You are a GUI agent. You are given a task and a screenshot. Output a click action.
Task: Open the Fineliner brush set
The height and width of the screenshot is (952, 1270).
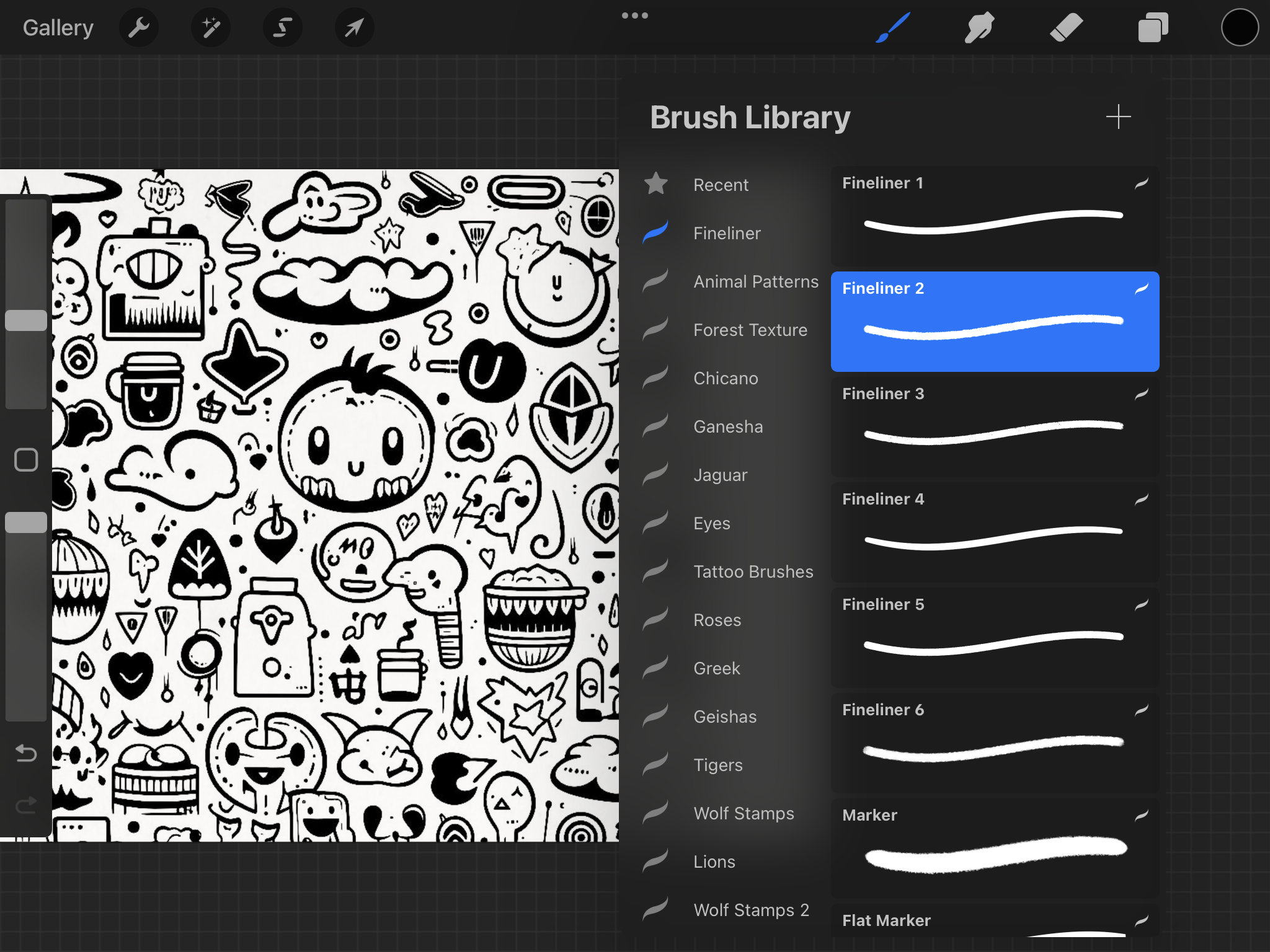coord(727,233)
